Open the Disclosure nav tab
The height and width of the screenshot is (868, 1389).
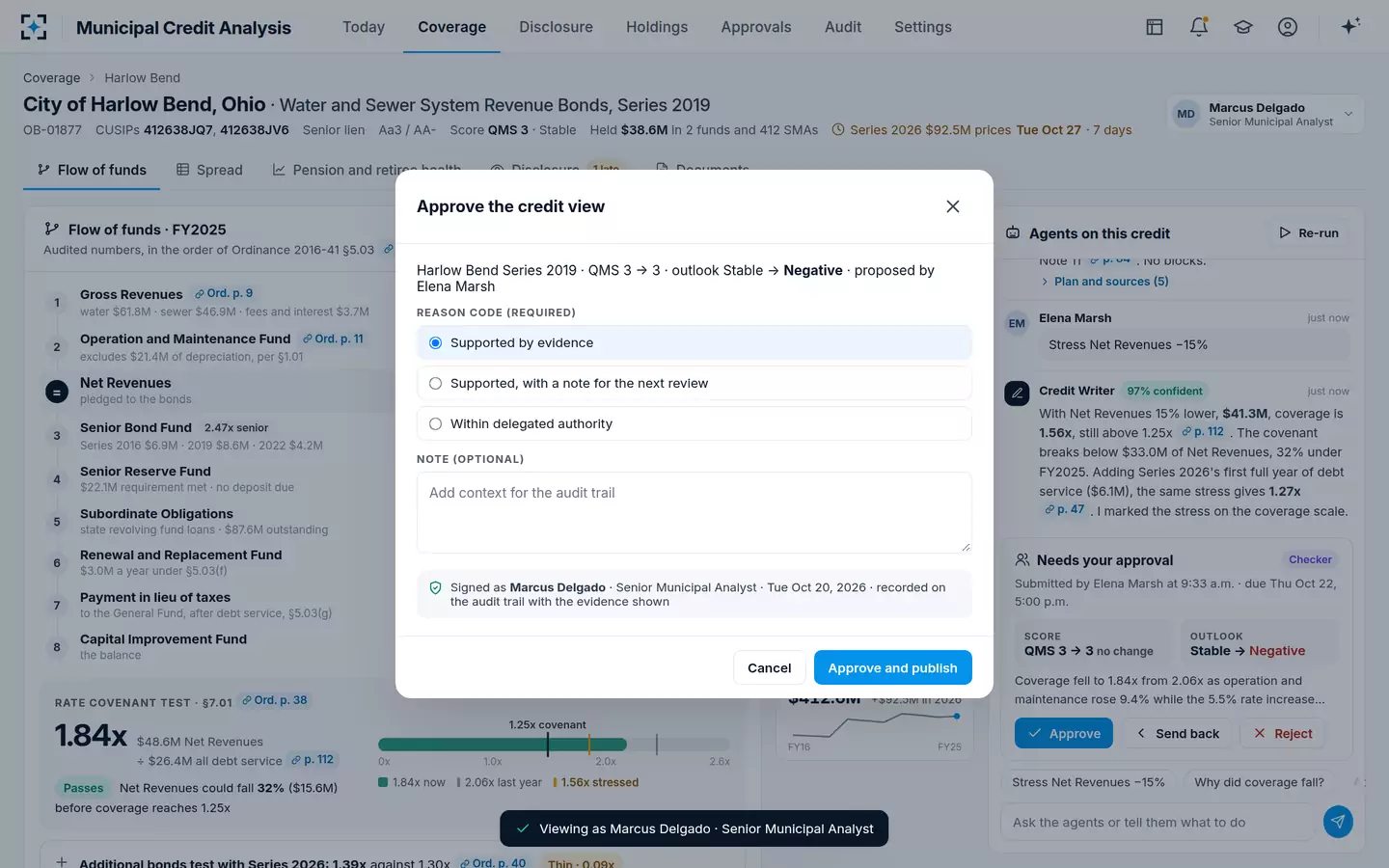[x=556, y=27]
